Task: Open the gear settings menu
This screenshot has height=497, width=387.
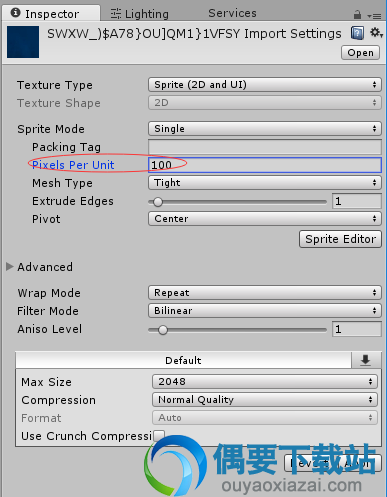Action: (376, 33)
